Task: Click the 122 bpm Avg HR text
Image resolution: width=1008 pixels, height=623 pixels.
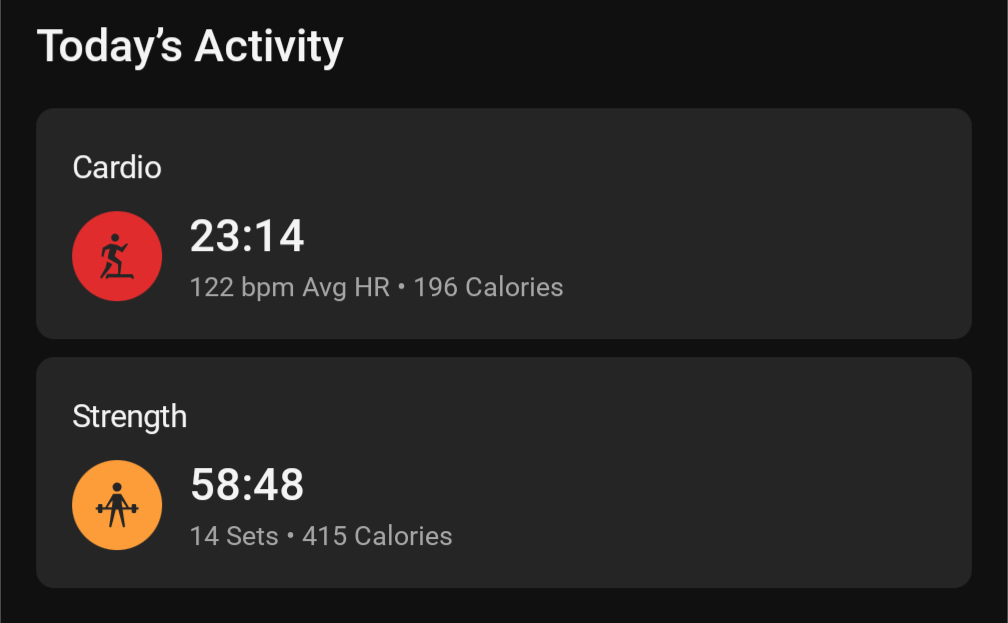Action: click(290, 287)
